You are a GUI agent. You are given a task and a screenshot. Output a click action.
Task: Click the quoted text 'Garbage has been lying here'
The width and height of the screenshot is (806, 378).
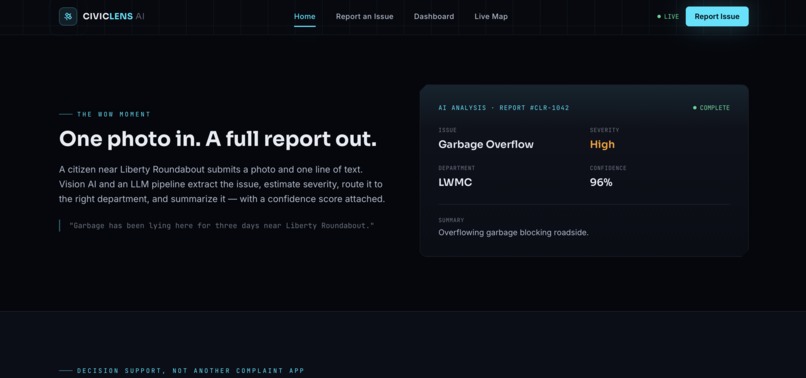[222, 225]
